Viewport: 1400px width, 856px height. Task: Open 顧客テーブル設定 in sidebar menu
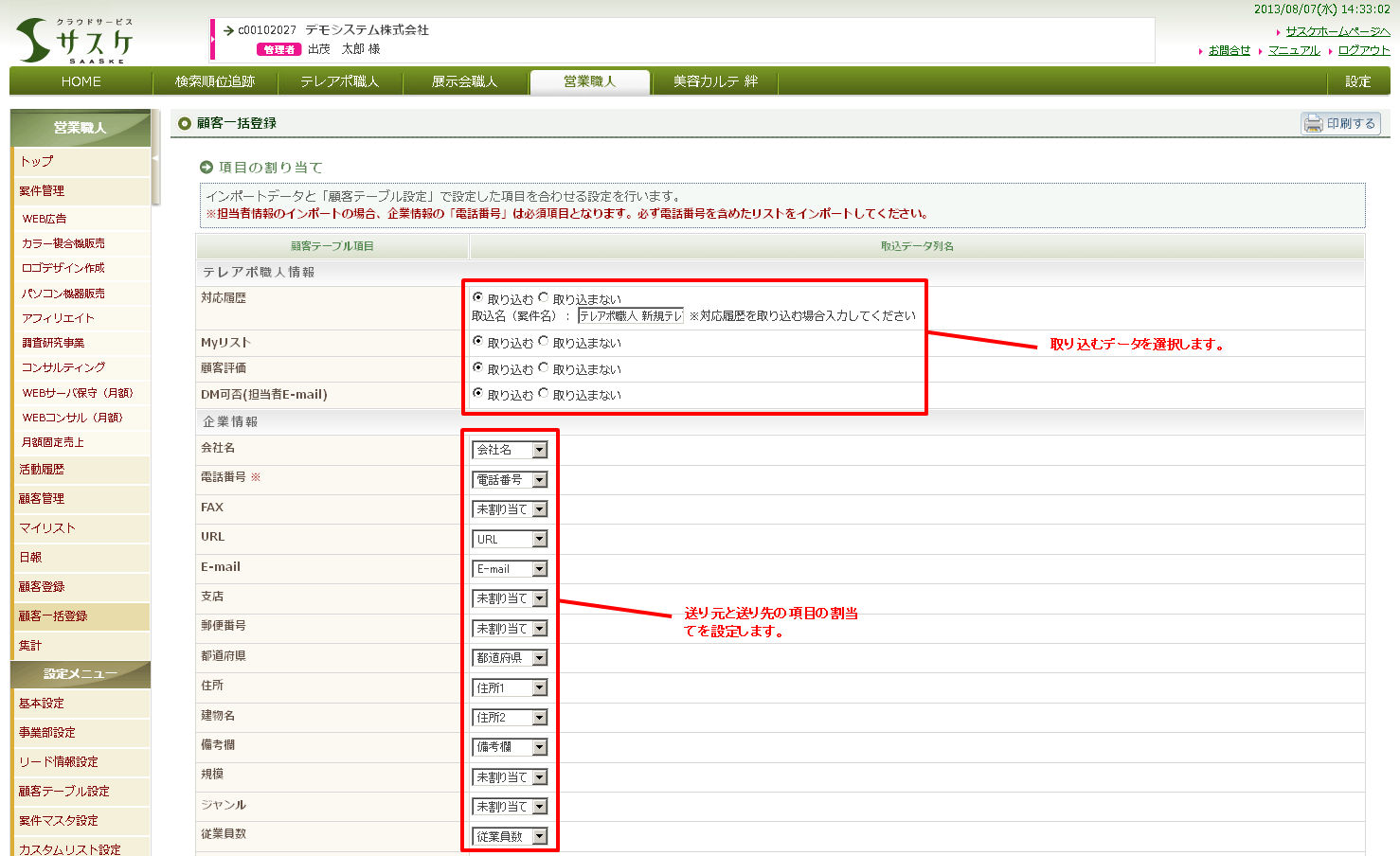pyautogui.click(x=64, y=791)
